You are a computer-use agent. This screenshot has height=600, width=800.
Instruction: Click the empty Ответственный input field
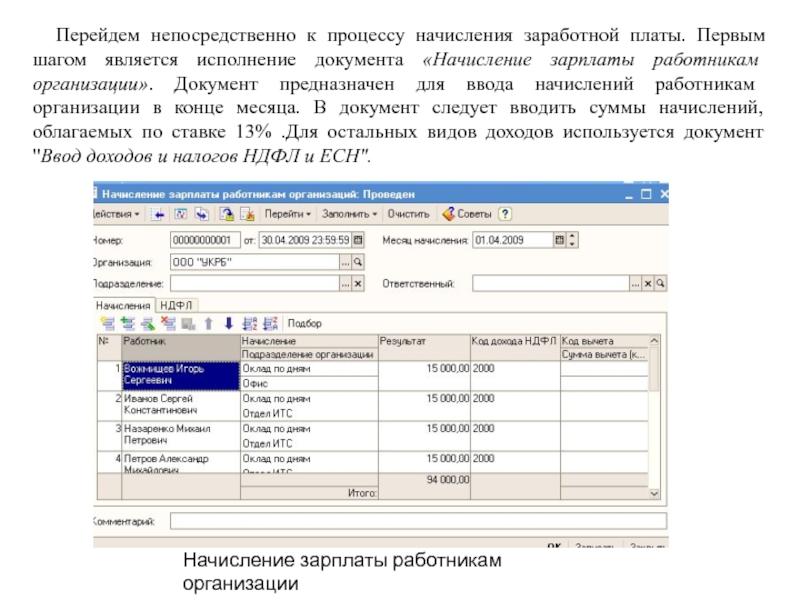551,284
